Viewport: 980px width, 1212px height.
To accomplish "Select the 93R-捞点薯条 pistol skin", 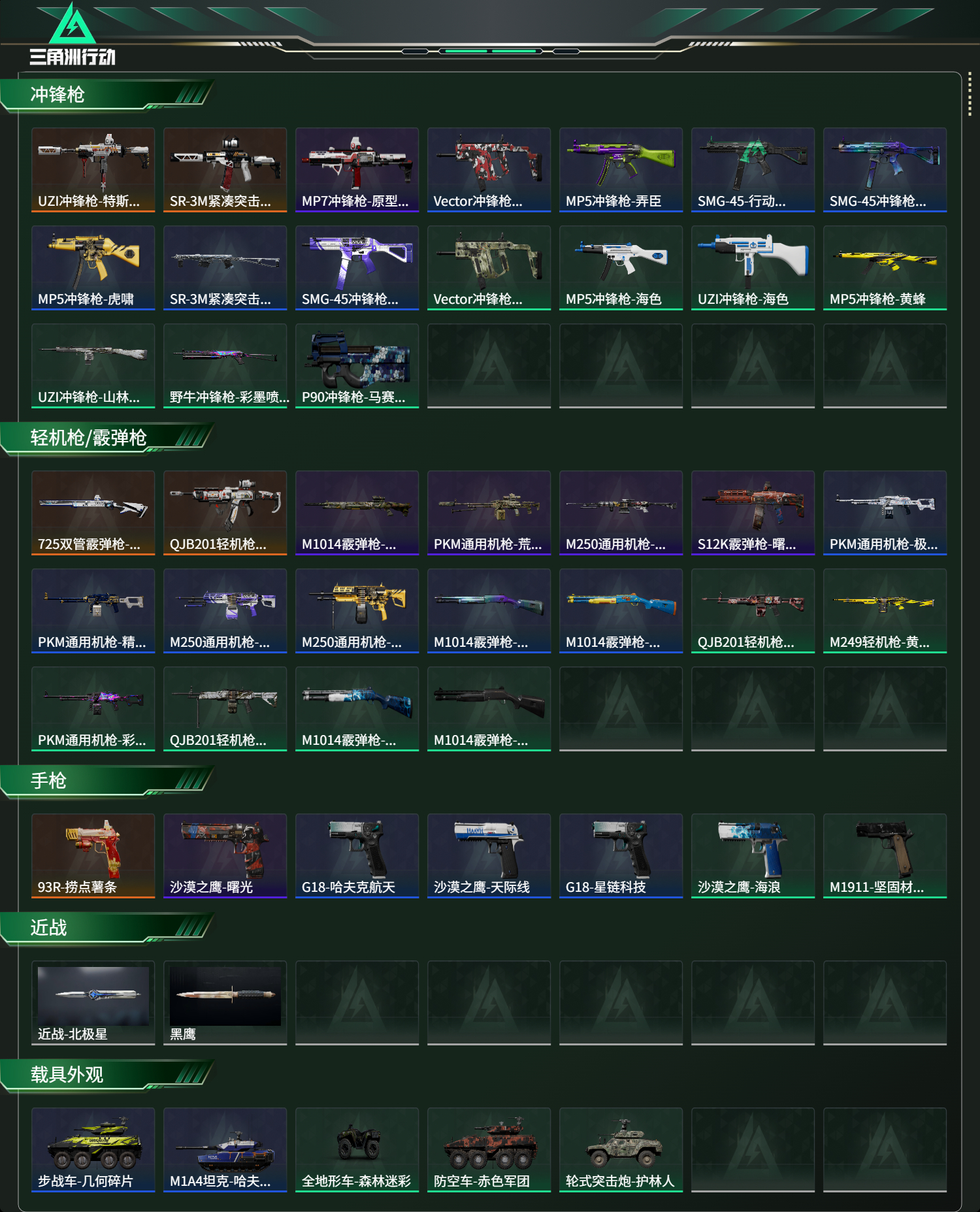I will (93, 856).
